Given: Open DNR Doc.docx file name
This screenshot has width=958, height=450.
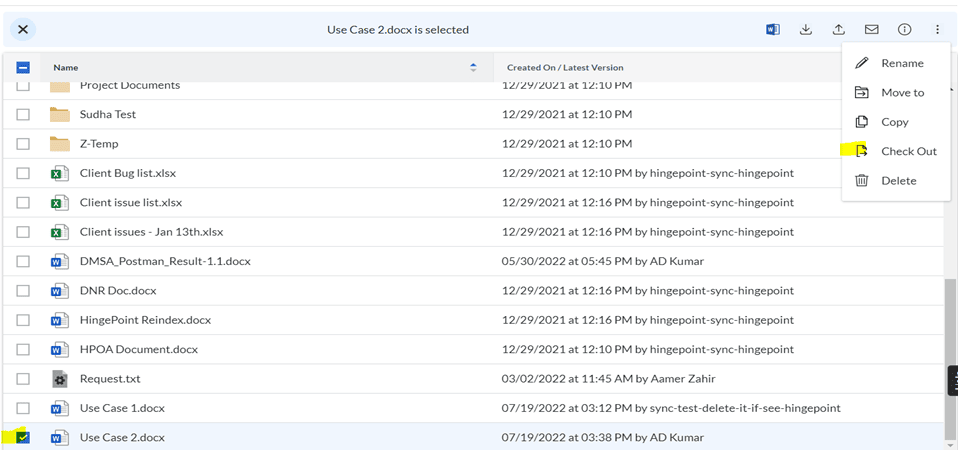Looking at the screenshot, I should tap(118, 291).
